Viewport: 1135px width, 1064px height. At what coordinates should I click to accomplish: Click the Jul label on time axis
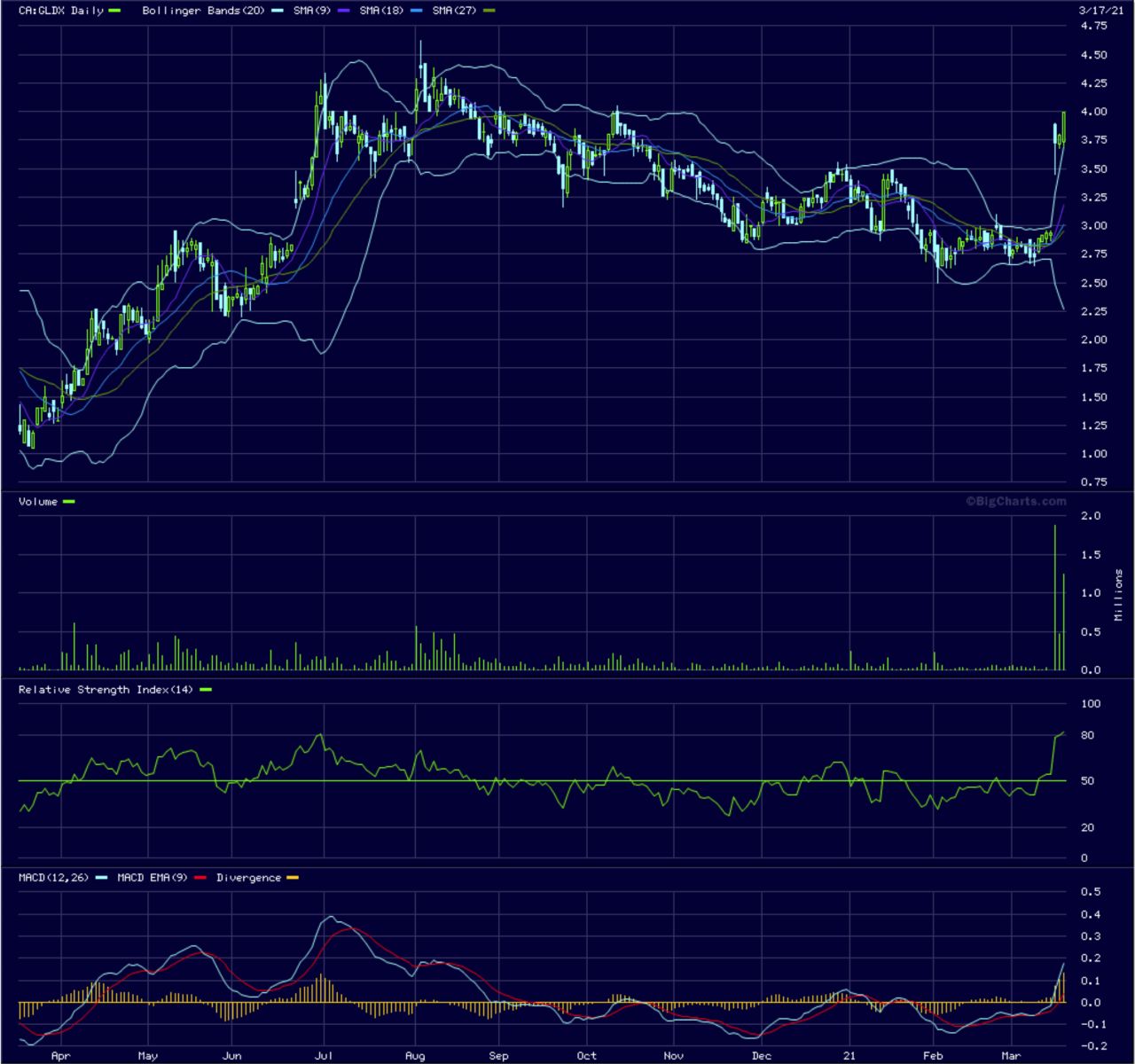(x=325, y=1056)
